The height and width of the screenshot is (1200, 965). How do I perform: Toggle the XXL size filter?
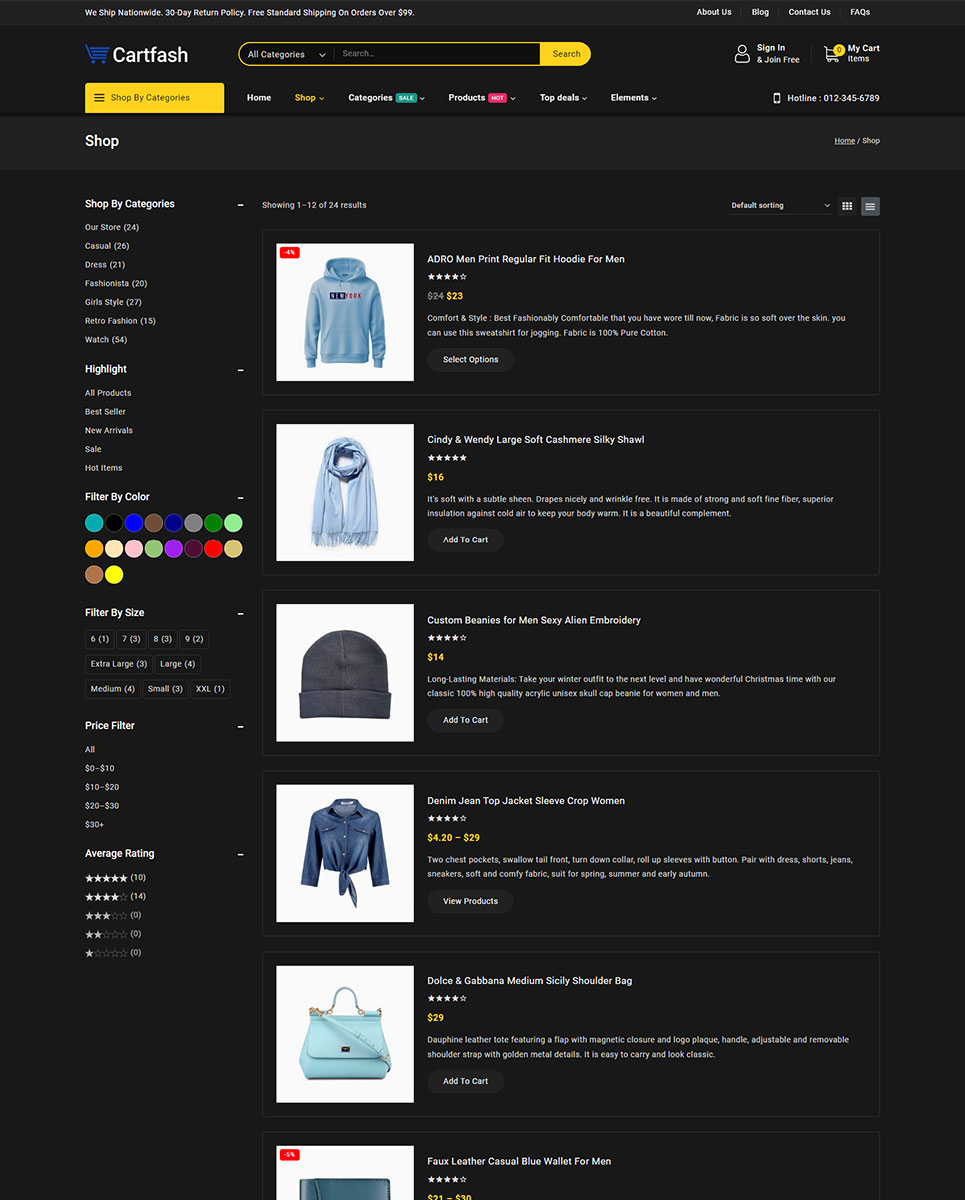click(x=210, y=689)
